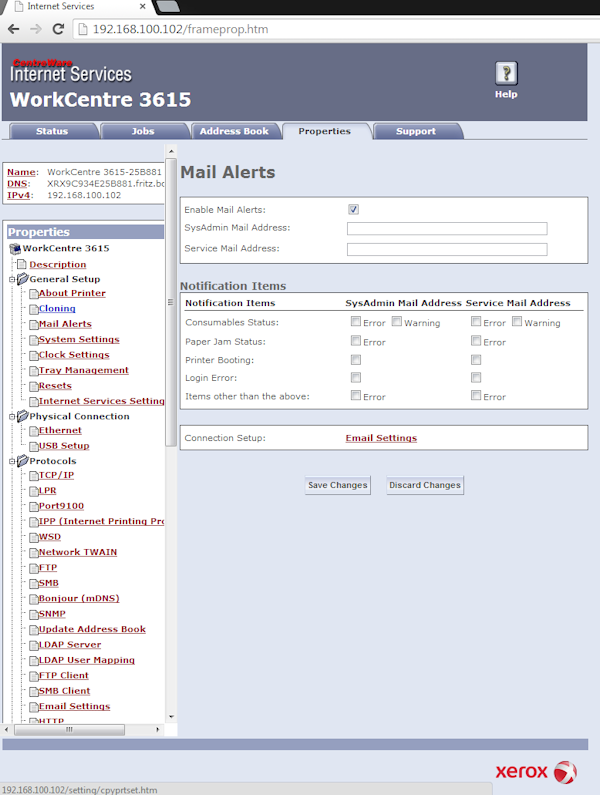Click the Help question mark icon

[506, 73]
